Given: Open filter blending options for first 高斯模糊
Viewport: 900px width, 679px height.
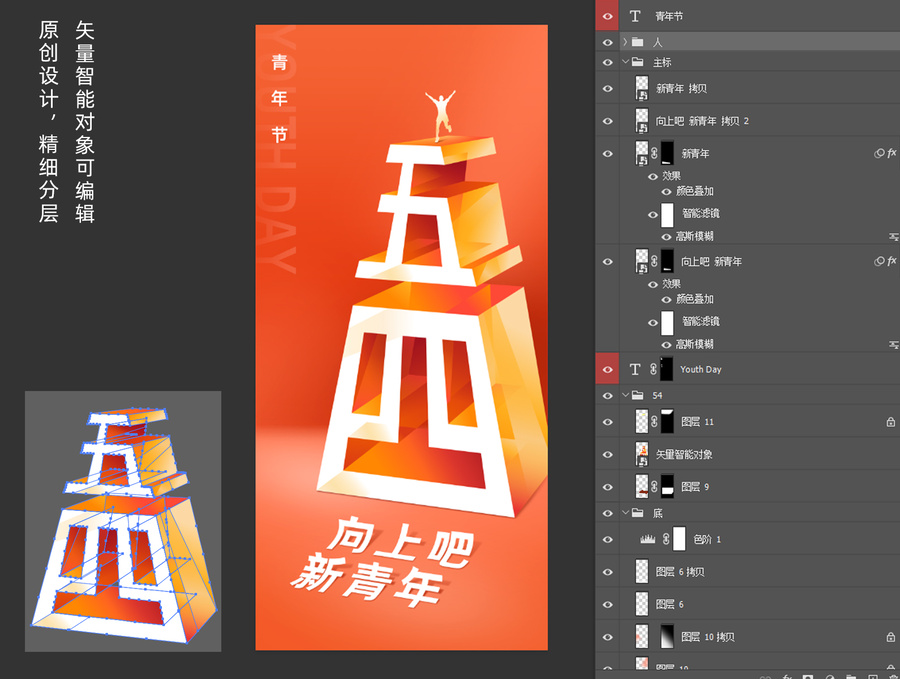Looking at the screenshot, I should click(x=894, y=236).
